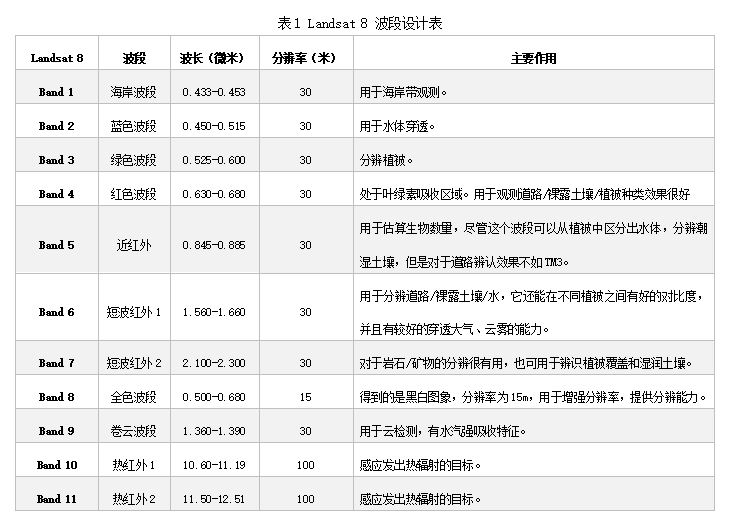This screenshot has height=514, width=739.
Task: Click the 'Band 10' row label
Action: (57, 465)
